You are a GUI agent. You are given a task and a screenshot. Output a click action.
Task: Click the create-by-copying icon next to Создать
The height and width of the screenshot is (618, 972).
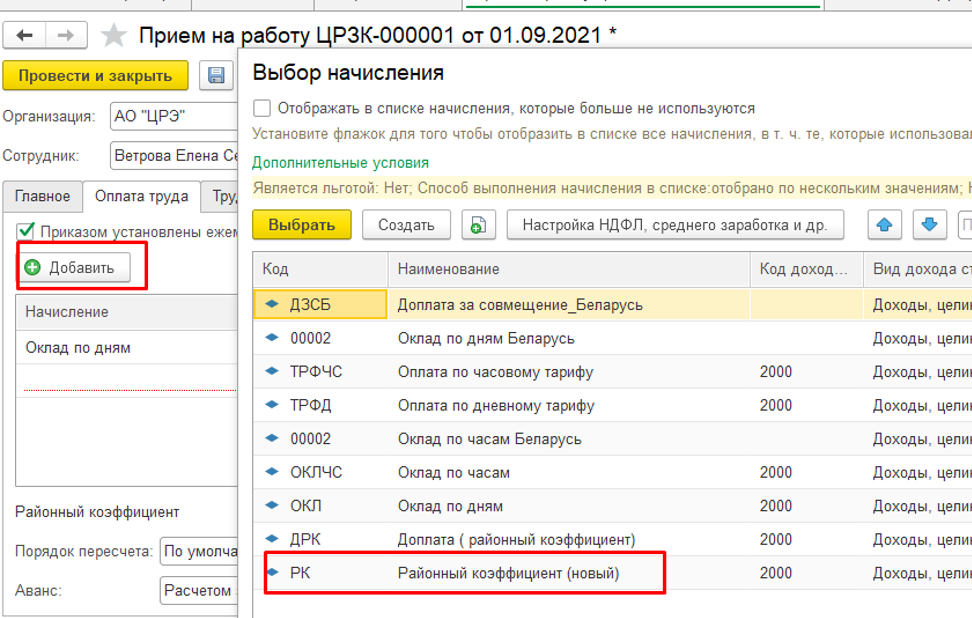[x=478, y=224]
